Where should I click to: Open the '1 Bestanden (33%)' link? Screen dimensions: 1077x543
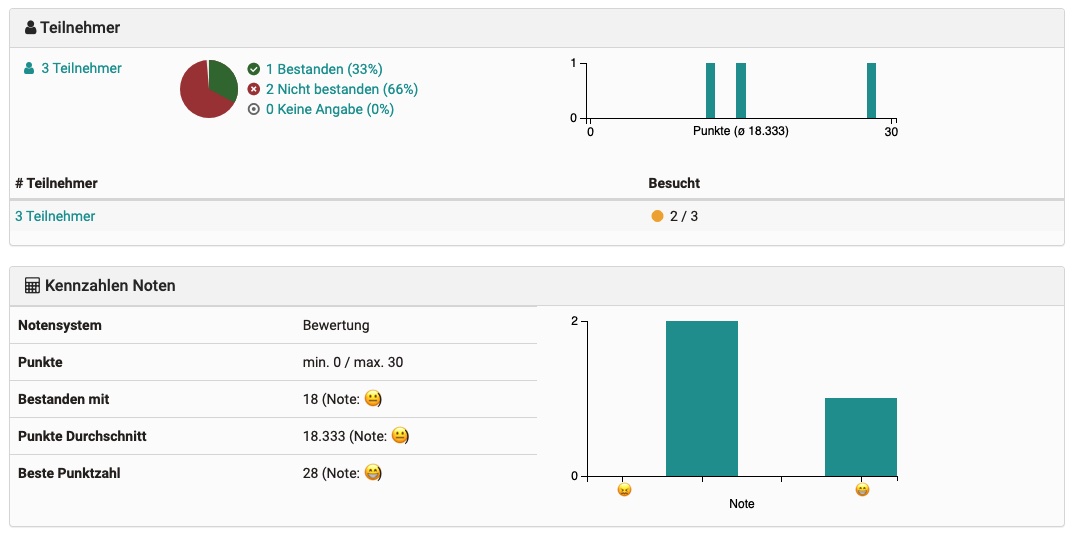(x=324, y=70)
